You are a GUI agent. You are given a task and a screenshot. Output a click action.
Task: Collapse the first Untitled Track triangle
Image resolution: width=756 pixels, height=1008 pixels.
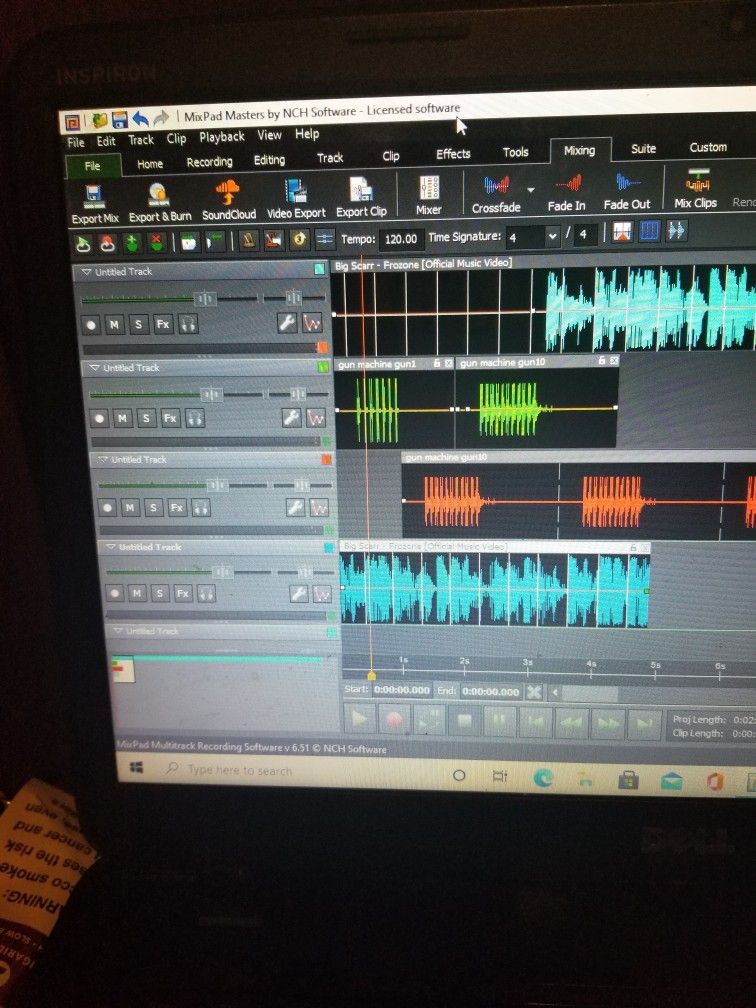coord(87,273)
